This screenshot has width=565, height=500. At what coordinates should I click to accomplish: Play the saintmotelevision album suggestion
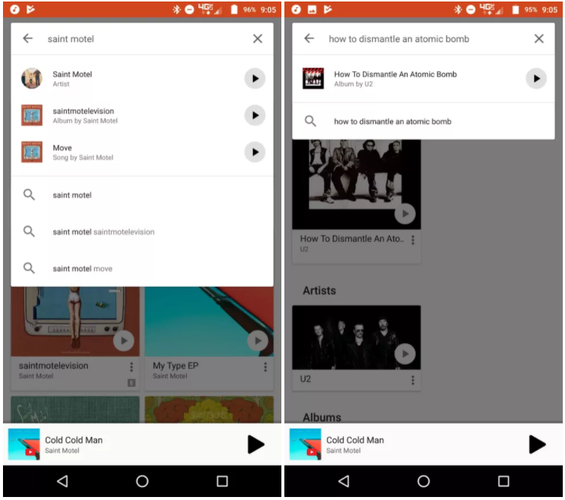[x=255, y=115]
